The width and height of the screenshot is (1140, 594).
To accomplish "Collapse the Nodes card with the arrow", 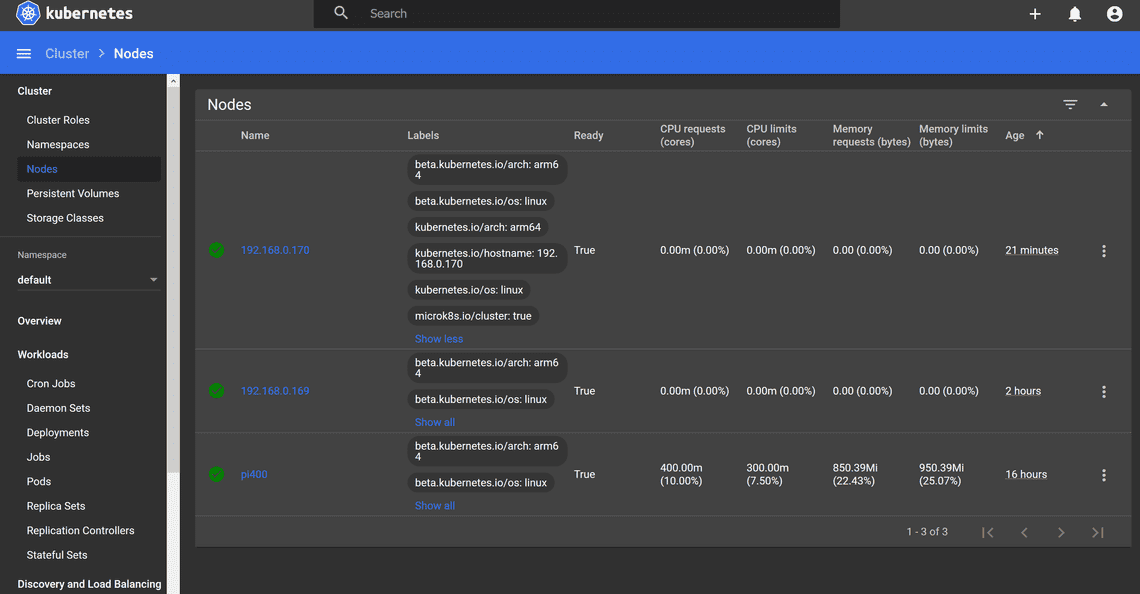I will click(1104, 105).
